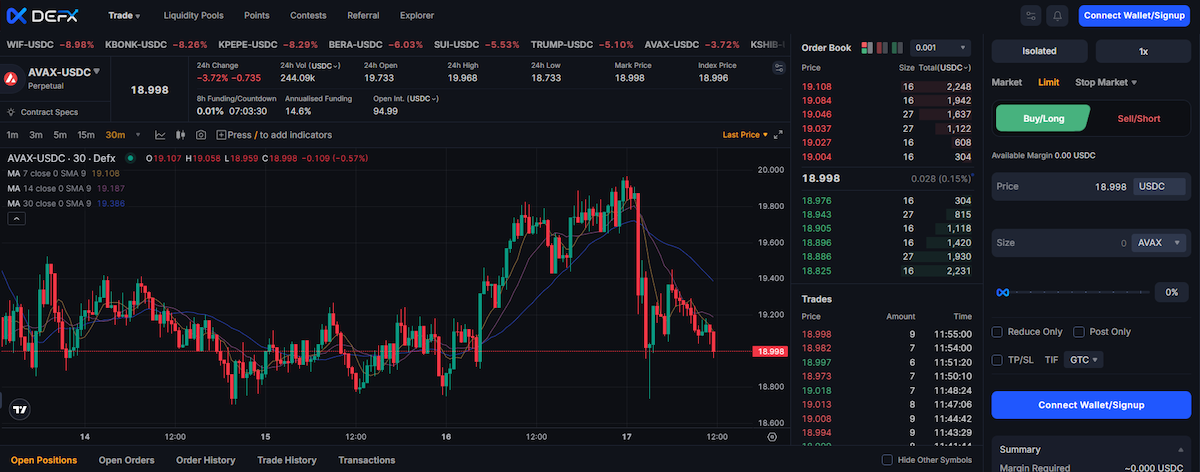Viewport: 1200px width, 472px height.
Task: Change order book grouping 0.001
Action: (940, 48)
